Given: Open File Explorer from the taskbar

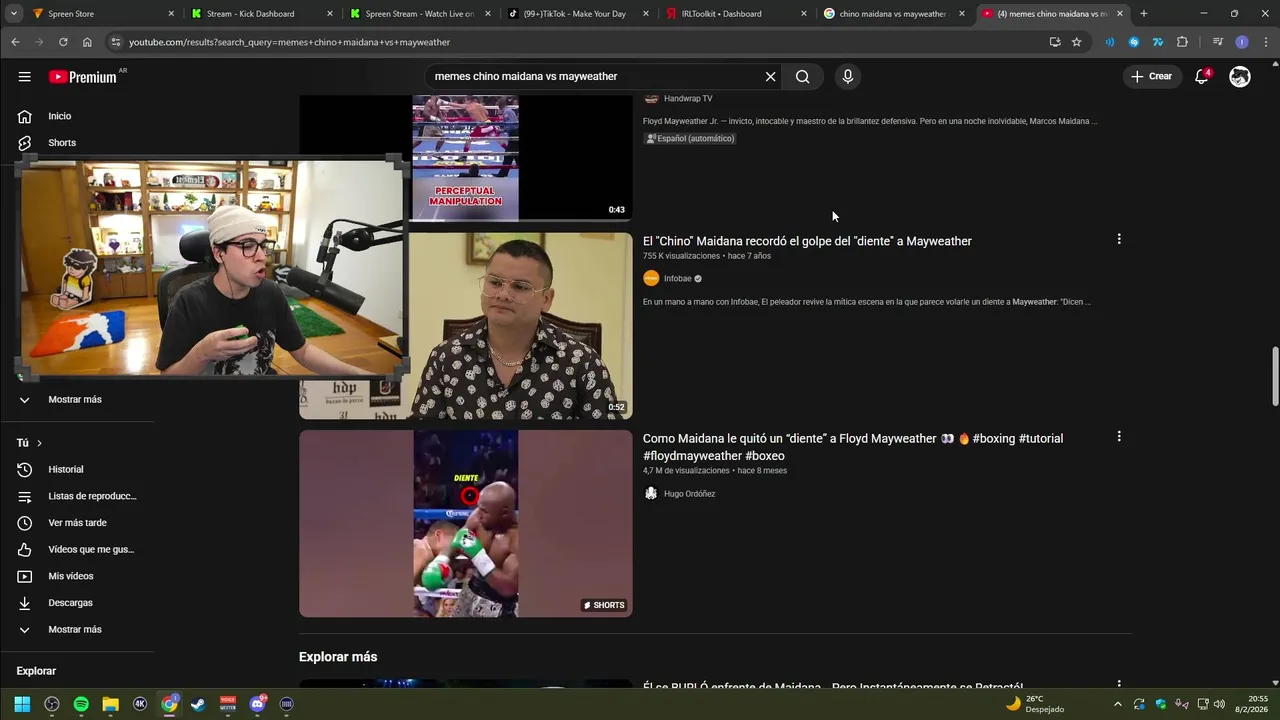Looking at the screenshot, I should 110,704.
